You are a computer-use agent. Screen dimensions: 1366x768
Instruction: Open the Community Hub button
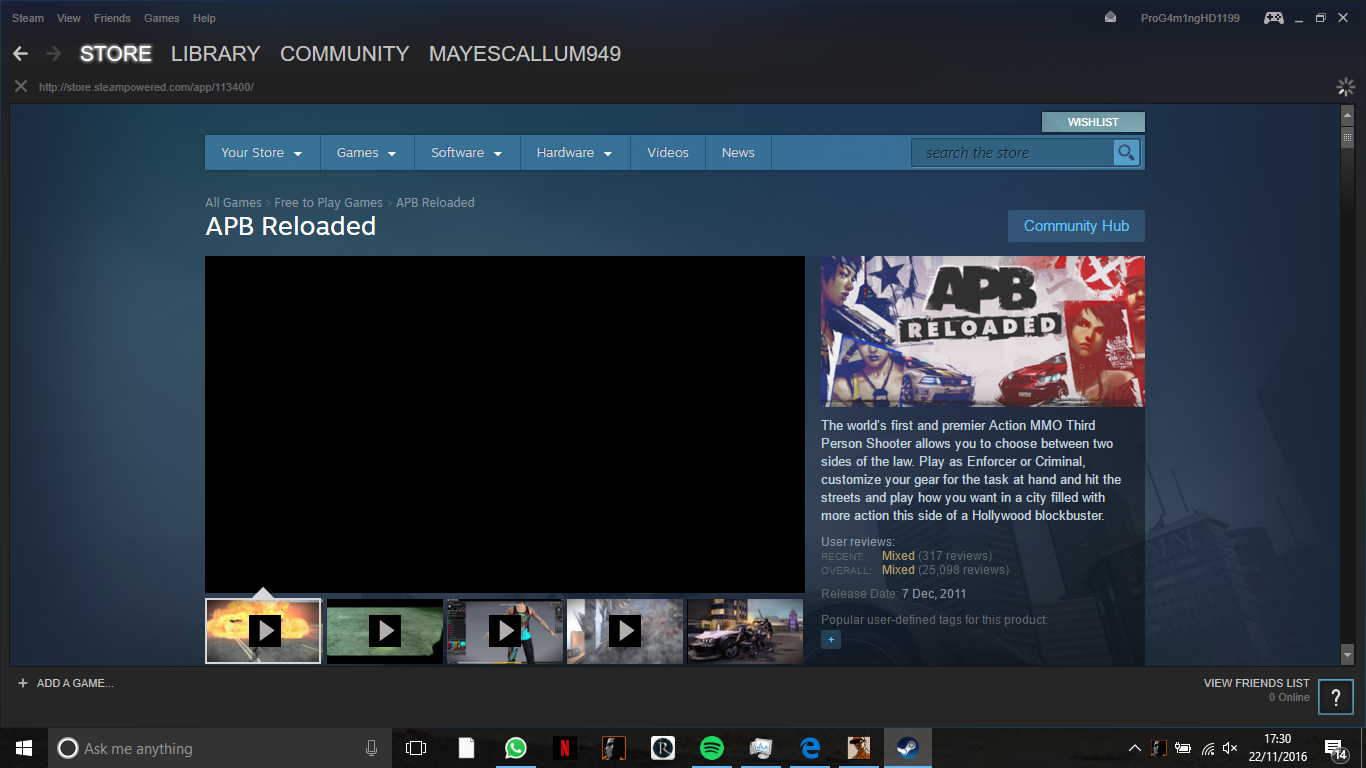click(x=1076, y=226)
